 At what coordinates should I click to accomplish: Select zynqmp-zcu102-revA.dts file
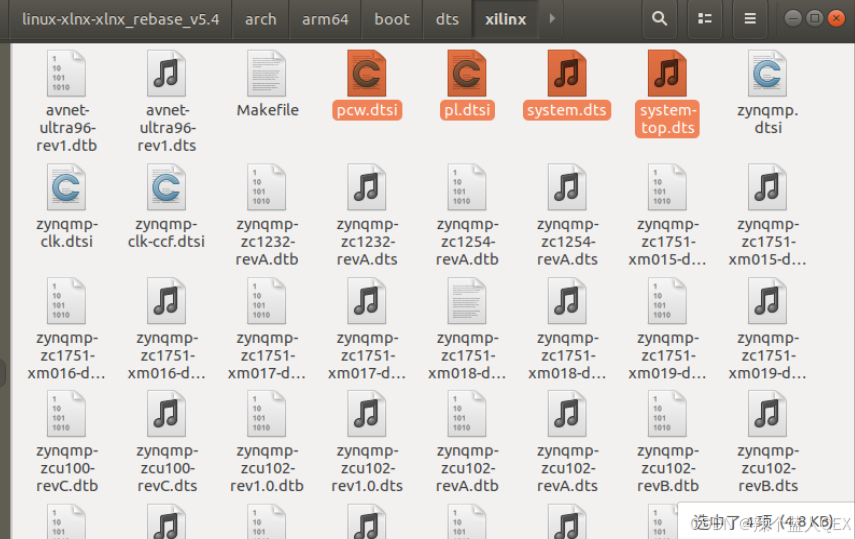[567, 442]
